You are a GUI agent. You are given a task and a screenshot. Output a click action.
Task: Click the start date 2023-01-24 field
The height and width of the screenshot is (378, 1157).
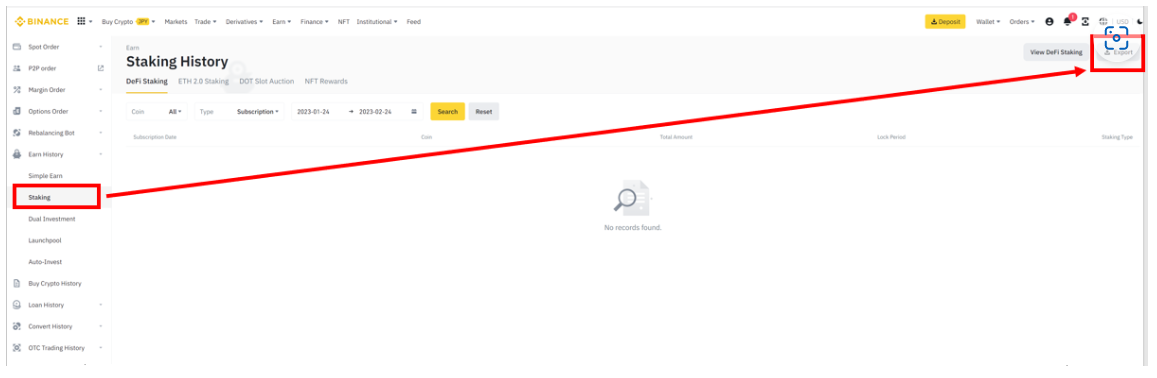[x=313, y=111]
